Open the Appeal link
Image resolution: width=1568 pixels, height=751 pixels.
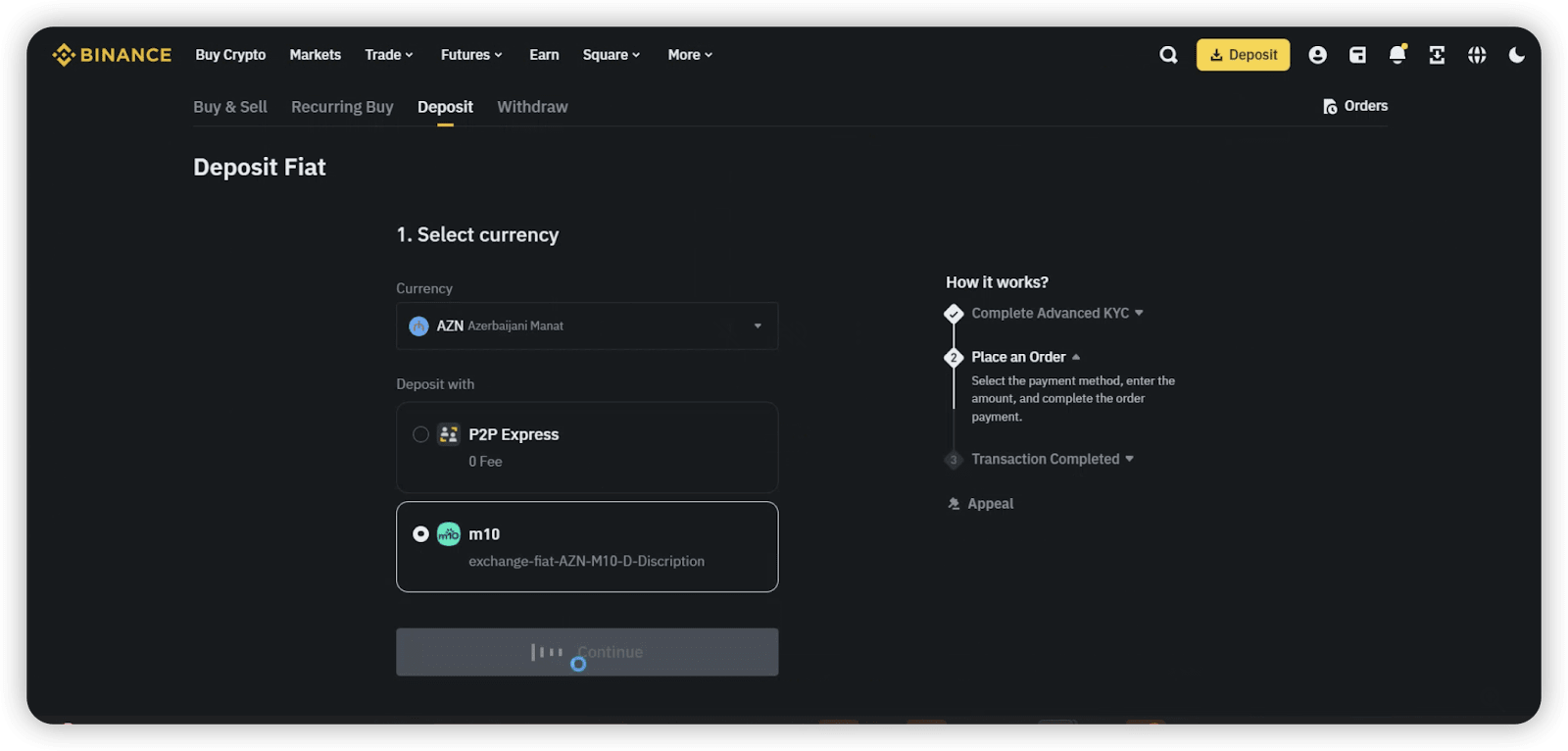(x=980, y=504)
